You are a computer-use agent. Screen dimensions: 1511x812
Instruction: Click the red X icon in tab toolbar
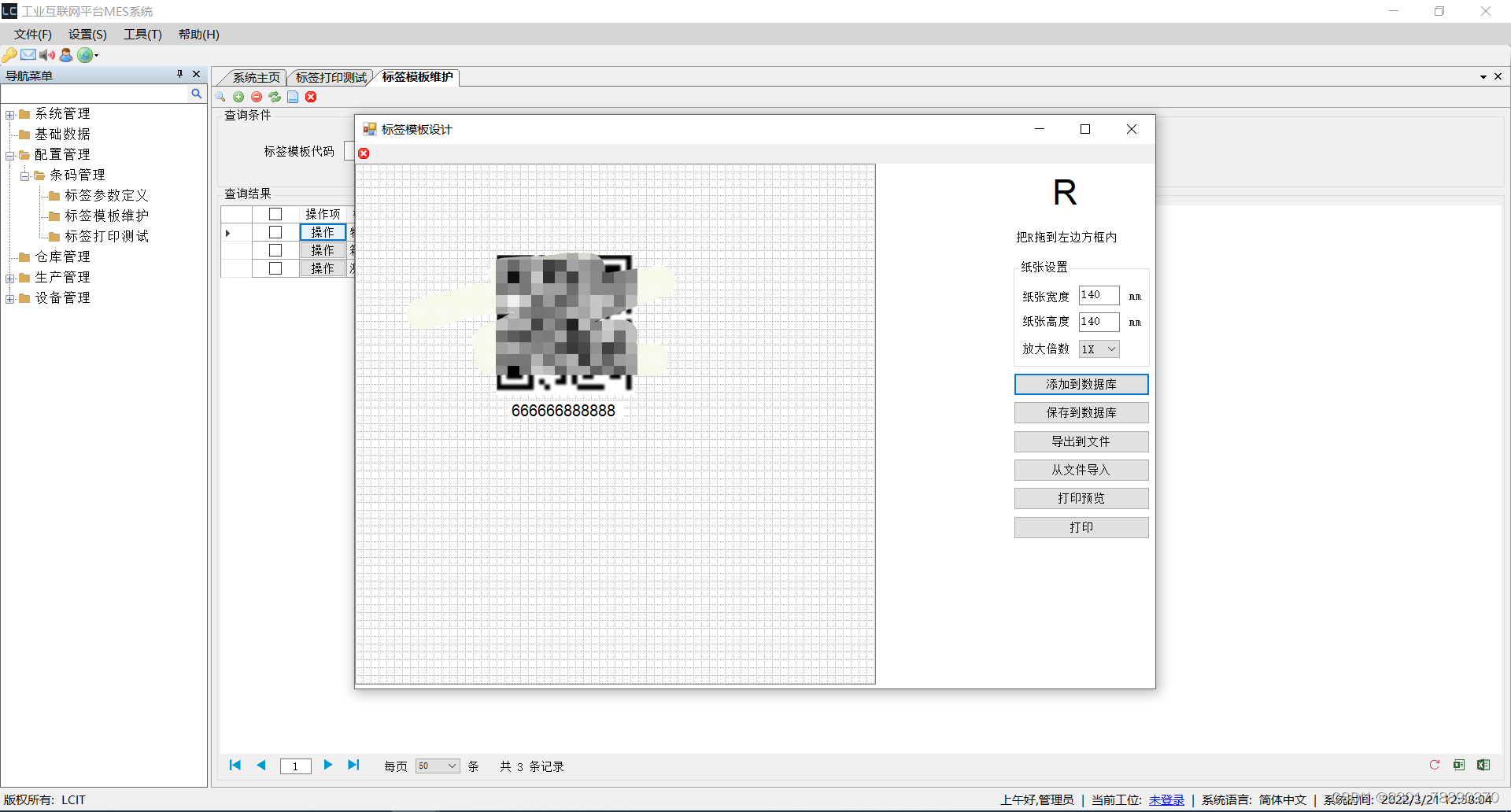[311, 97]
